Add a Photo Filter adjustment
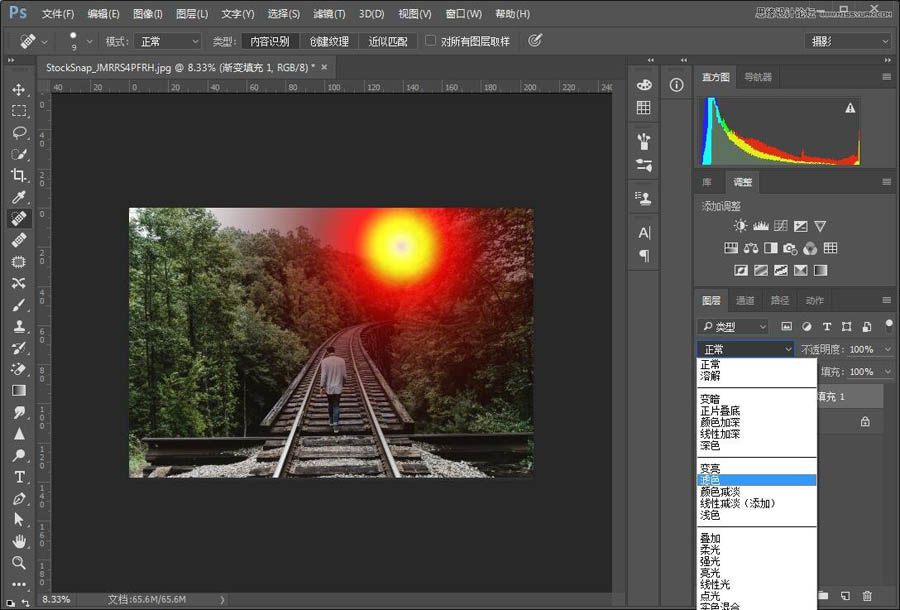 pyautogui.click(x=790, y=248)
